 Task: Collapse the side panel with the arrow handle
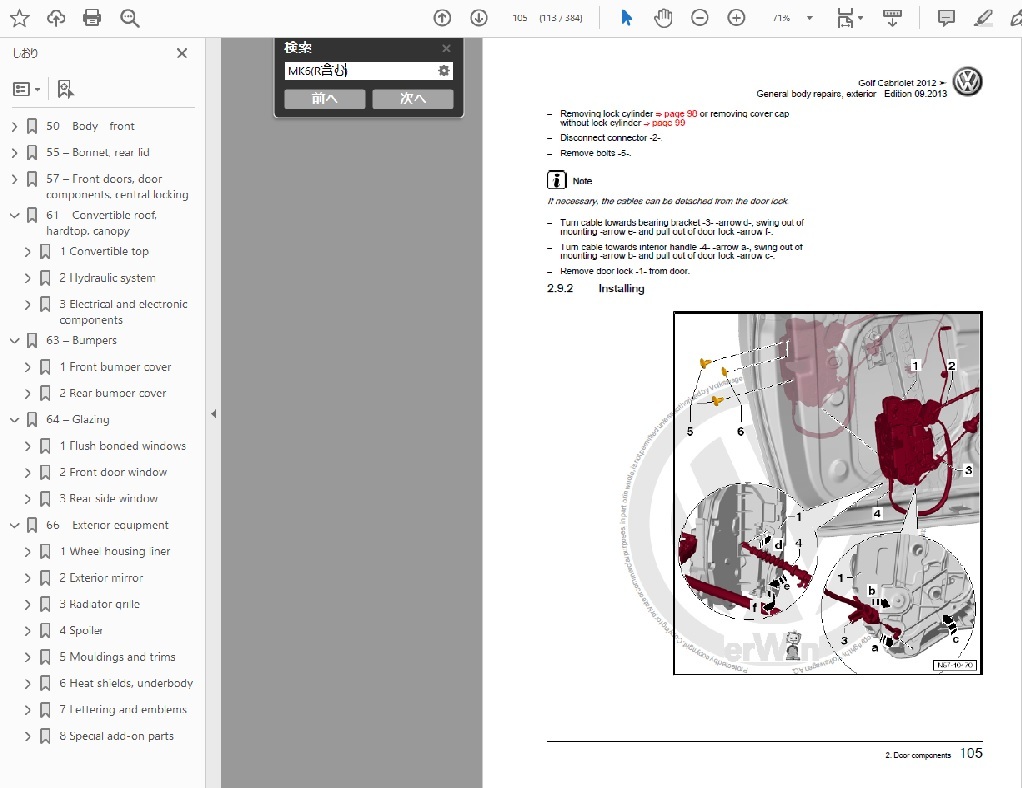(213, 413)
